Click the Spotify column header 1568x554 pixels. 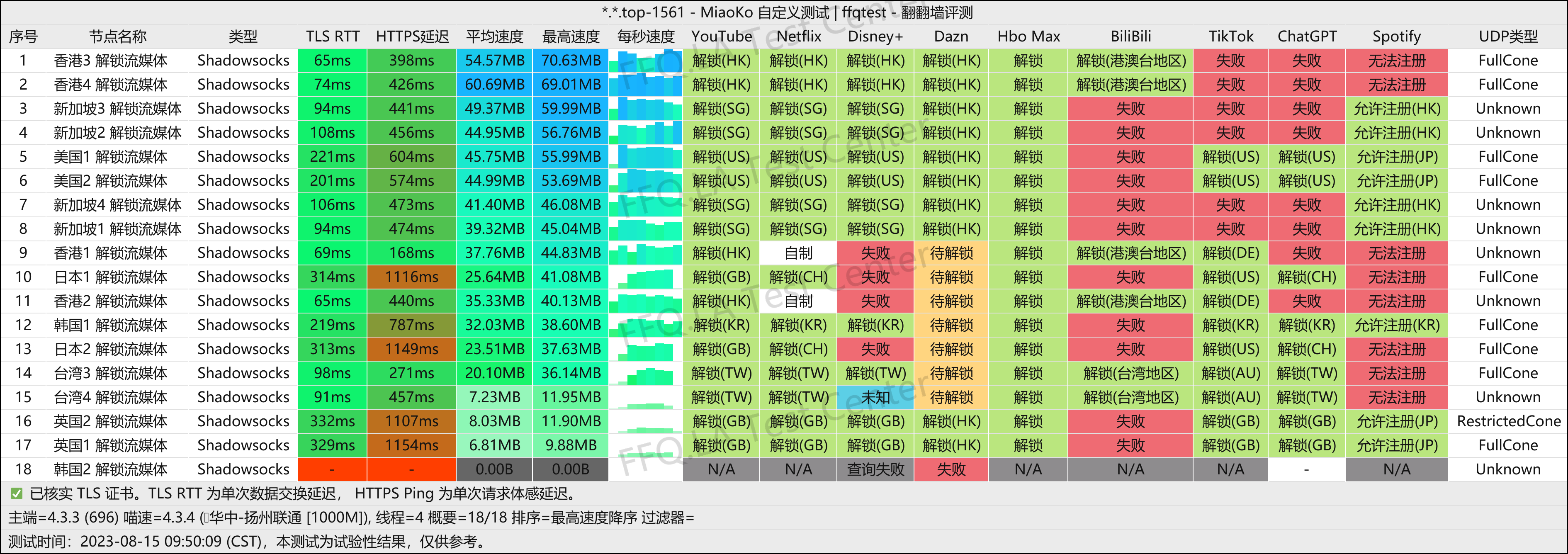point(1397,36)
